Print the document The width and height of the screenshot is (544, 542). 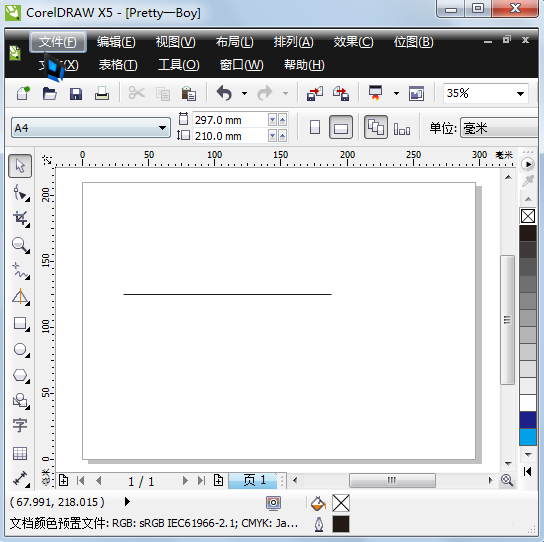102,93
